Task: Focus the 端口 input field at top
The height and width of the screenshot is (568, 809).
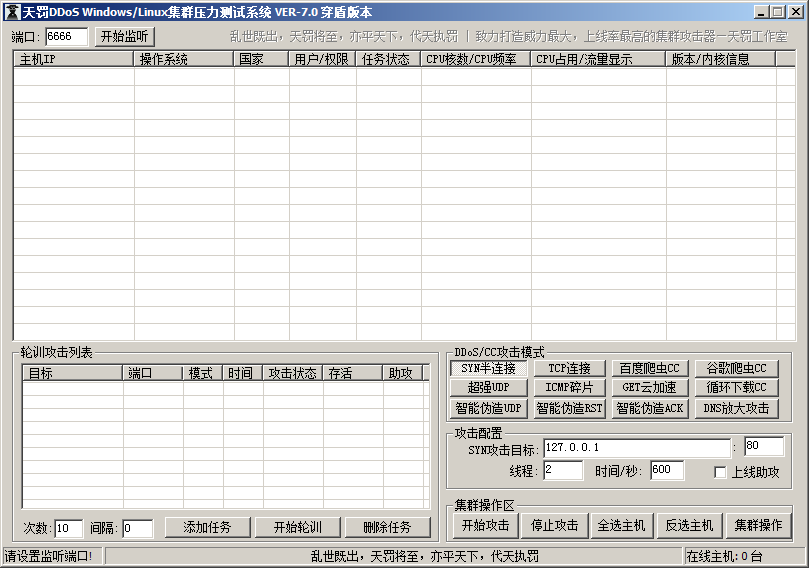Action: [66, 36]
